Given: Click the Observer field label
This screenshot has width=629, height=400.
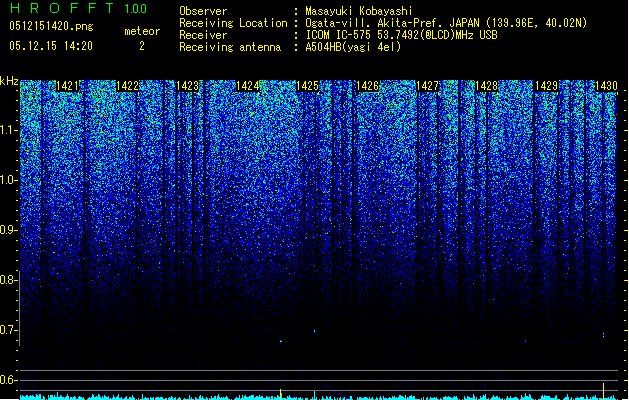Looking at the screenshot, I should coord(203,11).
